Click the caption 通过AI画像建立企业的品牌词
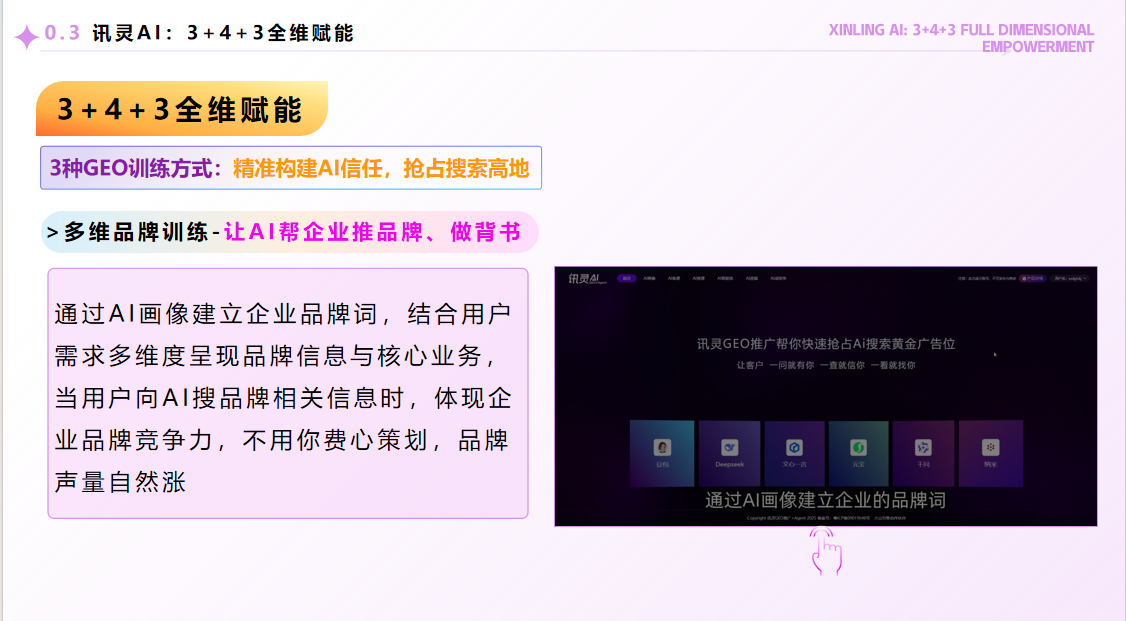Screen dimensions: 1126x621 [825, 500]
